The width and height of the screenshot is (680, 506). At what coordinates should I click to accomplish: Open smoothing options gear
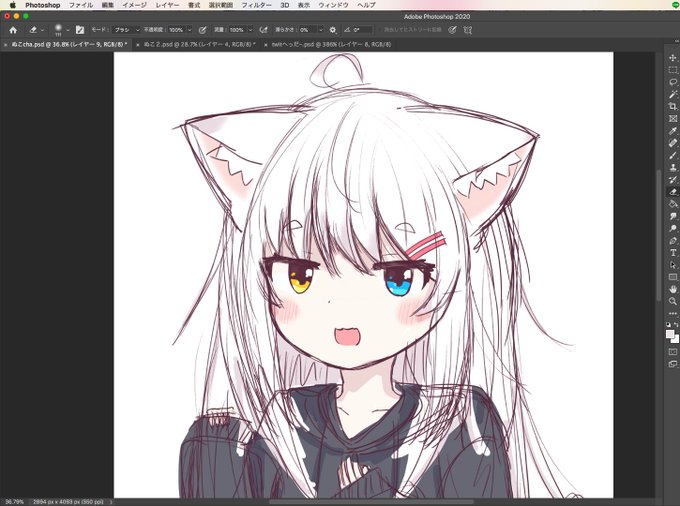333,30
